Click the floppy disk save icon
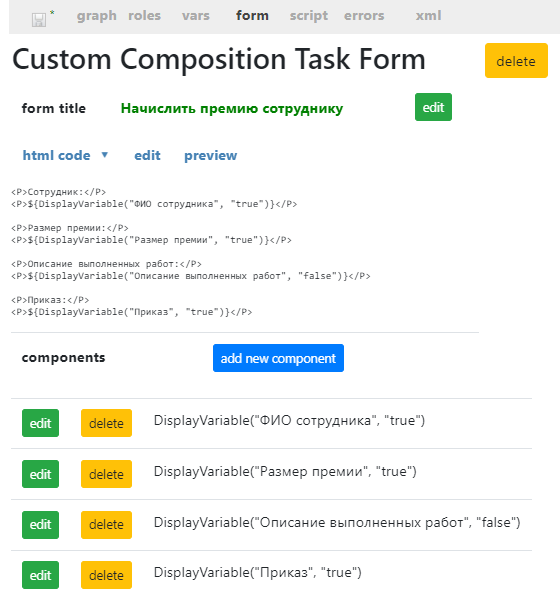The height and width of the screenshot is (612, 560). point(39,20)
